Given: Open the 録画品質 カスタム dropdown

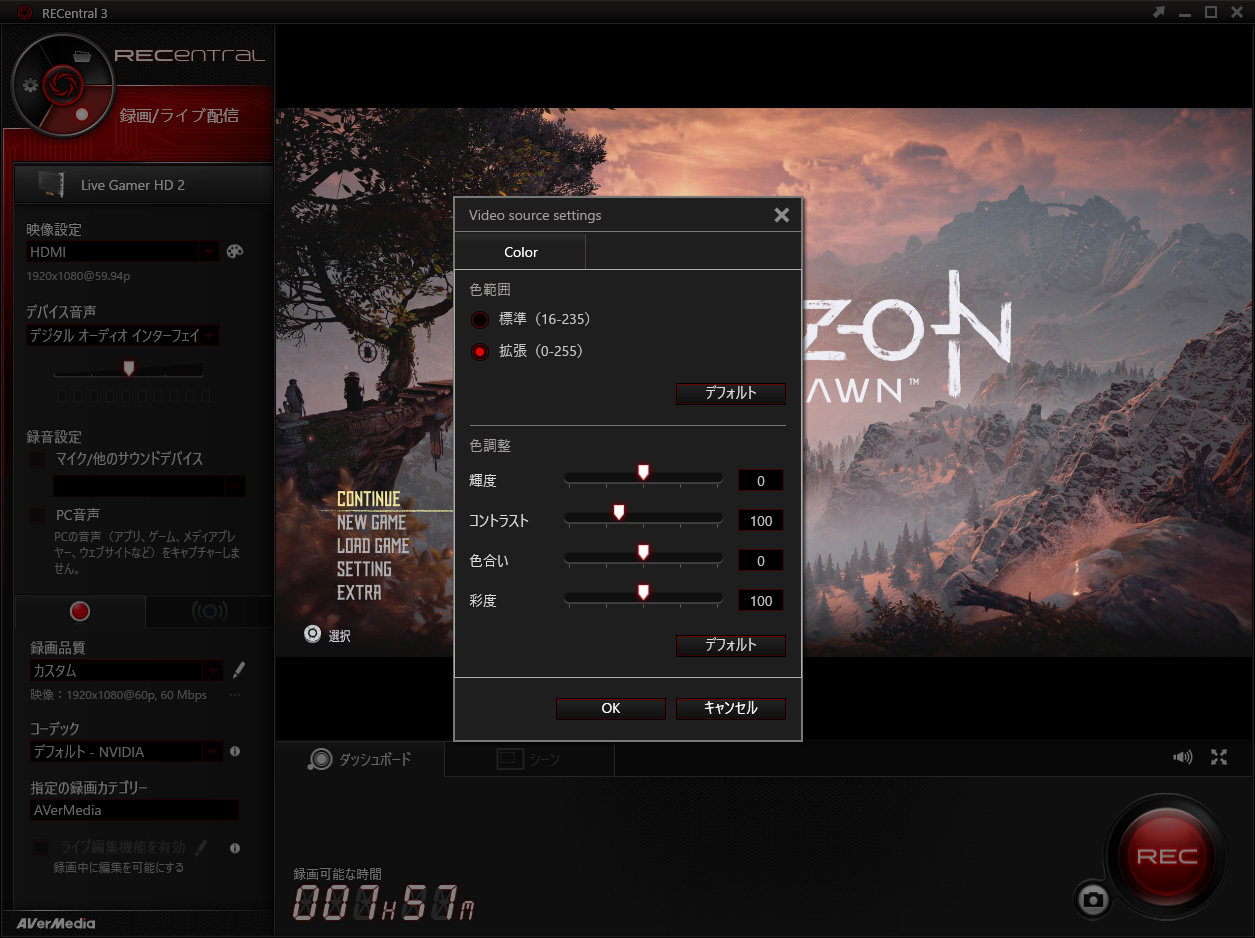Looking at the screenshot, I should point(126,670).
